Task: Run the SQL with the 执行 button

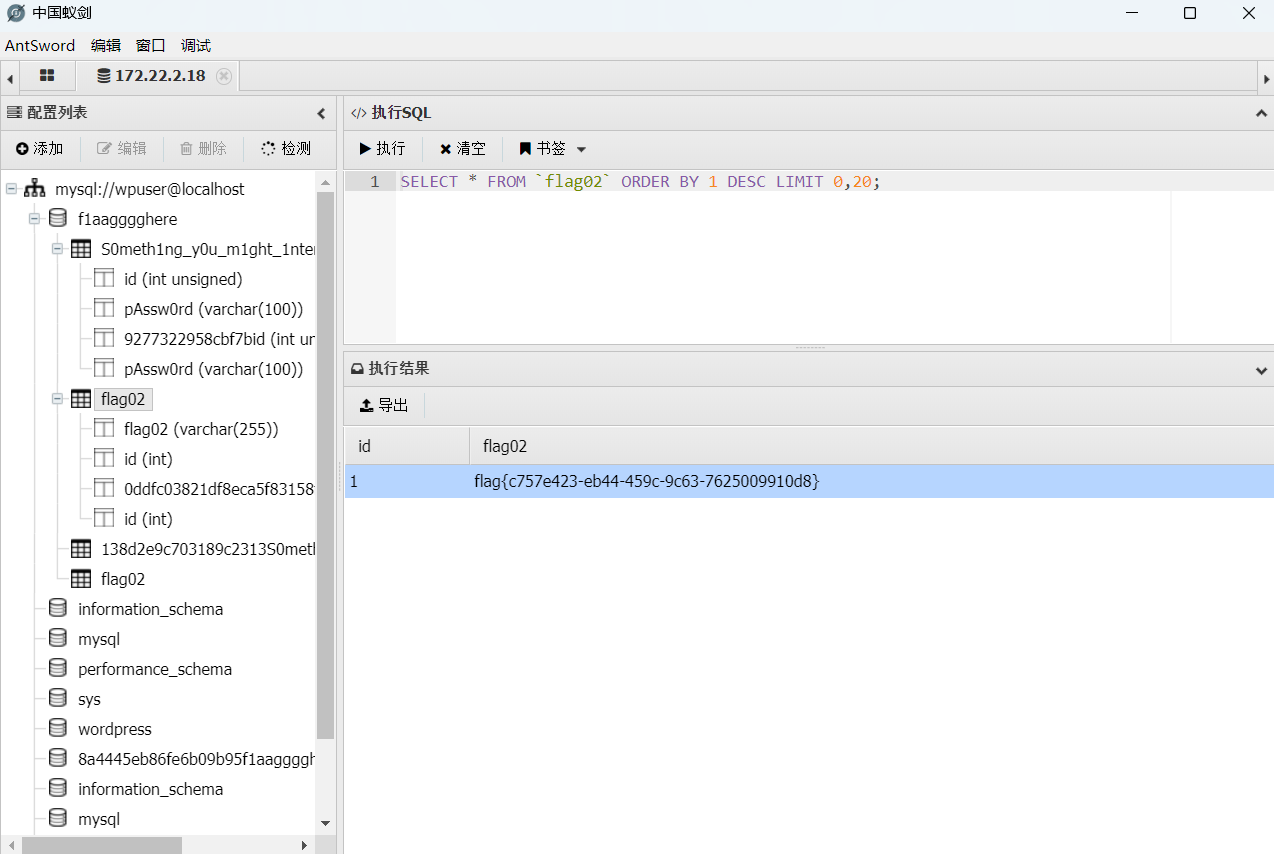Action: 383,148
